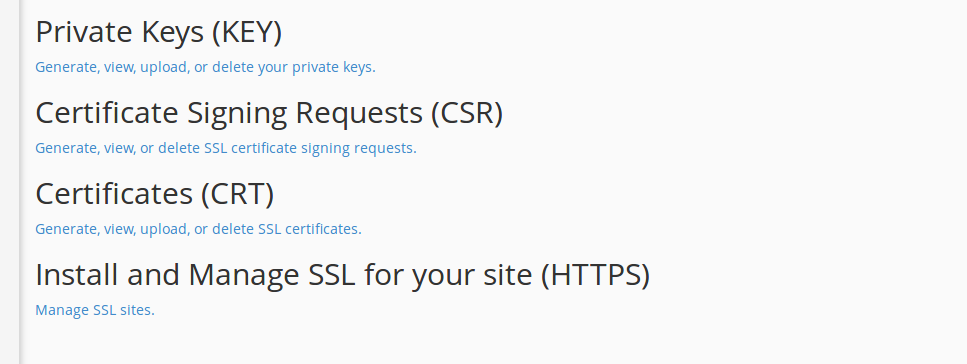967x364 pixels.
Task: Select the 'Certificates (CRT)' heading text
Action: 155,194
